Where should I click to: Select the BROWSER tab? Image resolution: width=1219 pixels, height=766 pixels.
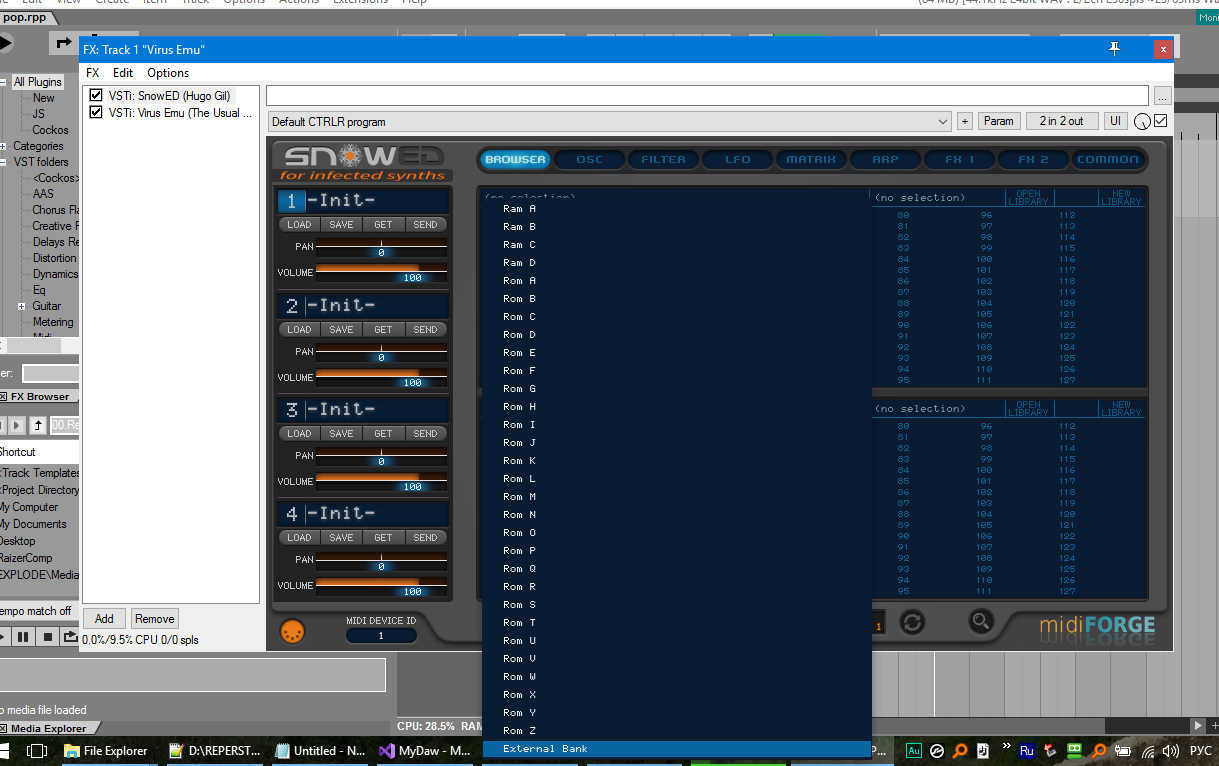(x=515, y=159)
